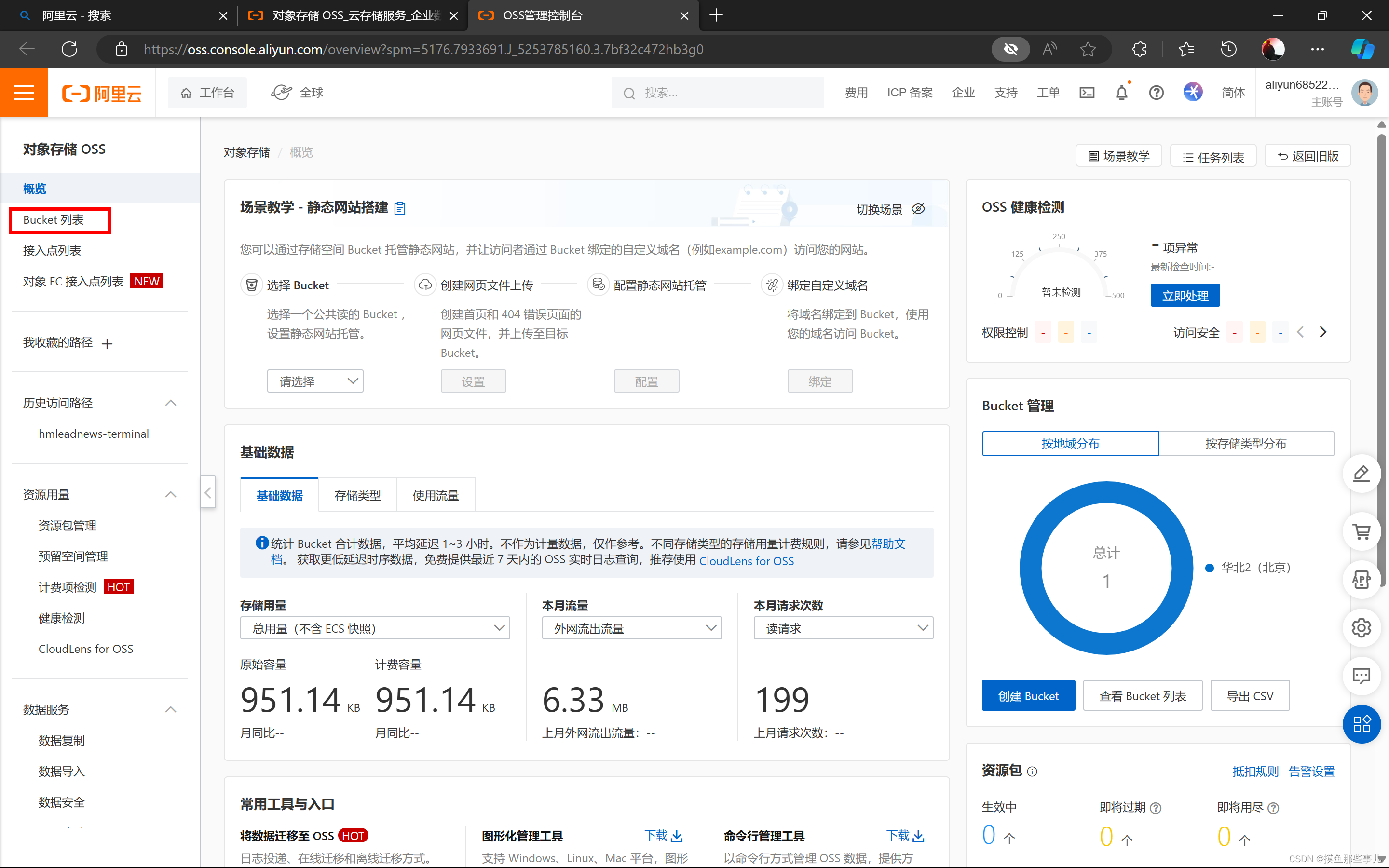
Task: Click the 创建 Bucket button
Action: [x=1028, y=696]
